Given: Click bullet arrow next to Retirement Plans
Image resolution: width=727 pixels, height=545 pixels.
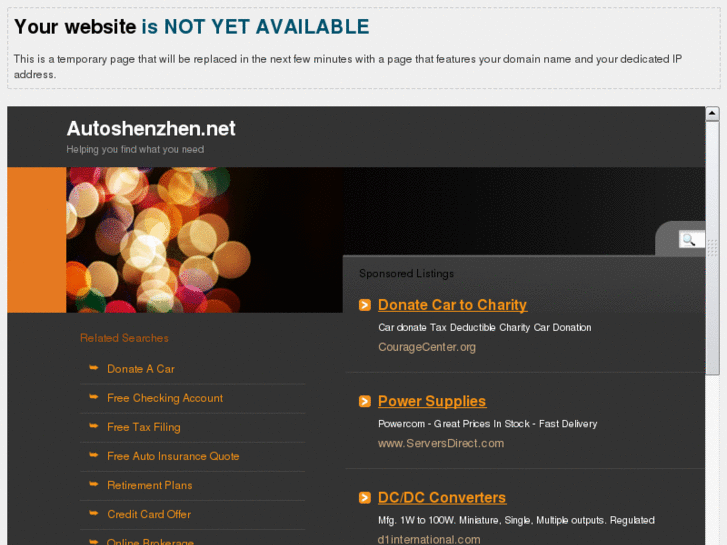Looking at the screenshot, I should (x=94, y=484).
